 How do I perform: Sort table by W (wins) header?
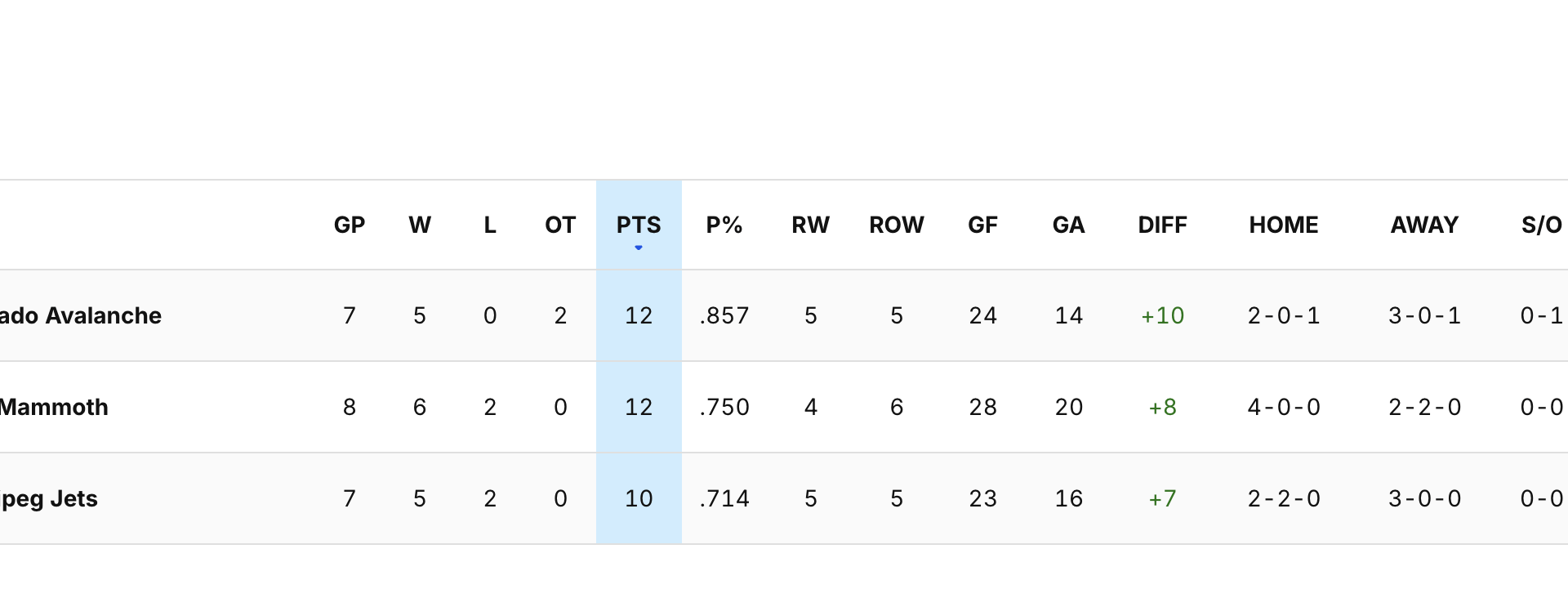point(419,225)
